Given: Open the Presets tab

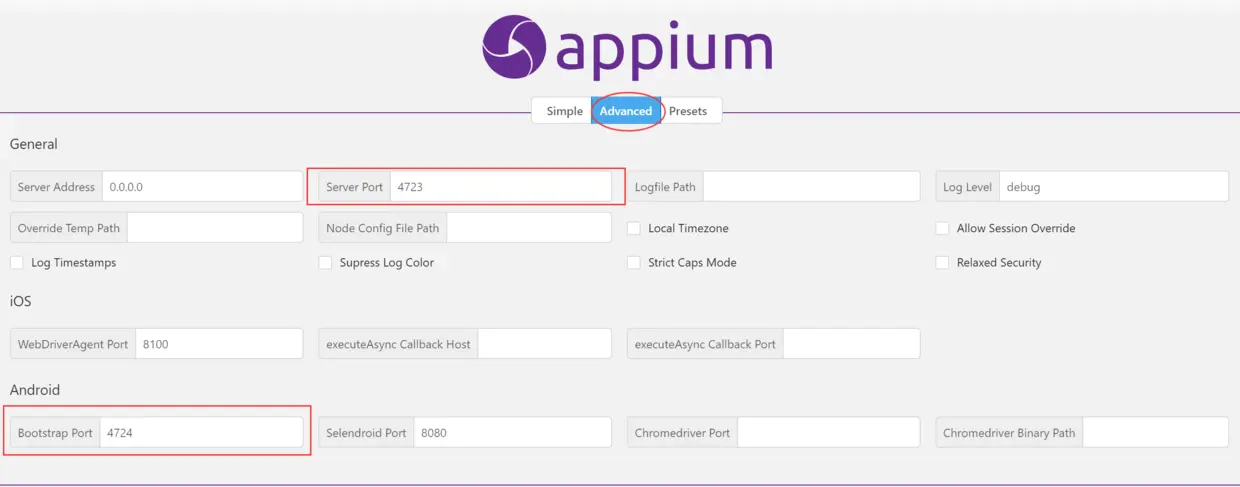Looking at the screenshot, I should [x=688, y=111].
